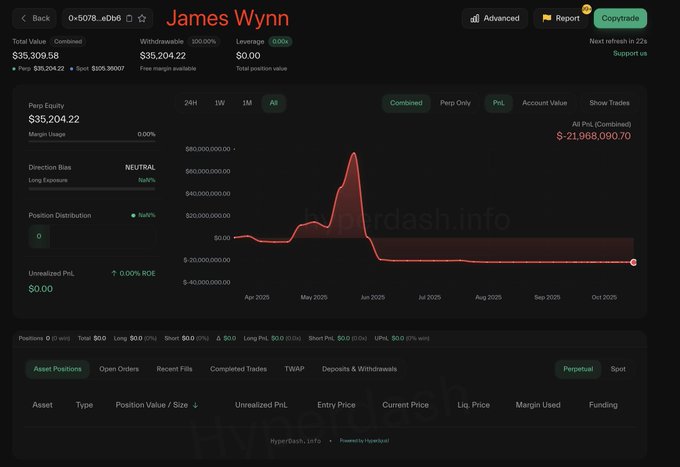
Task: Click the Entry Price column header
Action: coord(336,405)
